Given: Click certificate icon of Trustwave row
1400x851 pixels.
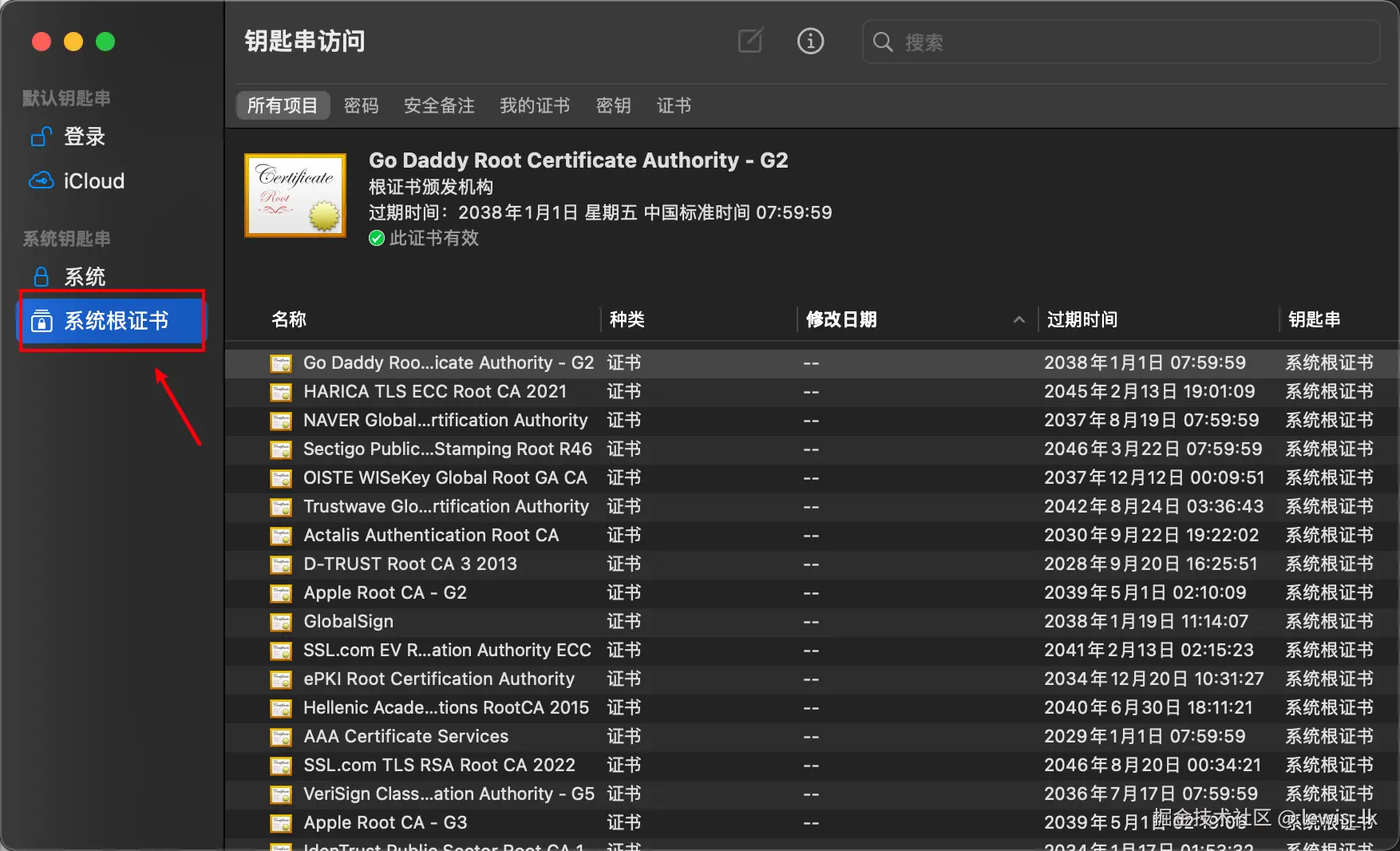Looking at the screenshot, I should click(281, 507).
